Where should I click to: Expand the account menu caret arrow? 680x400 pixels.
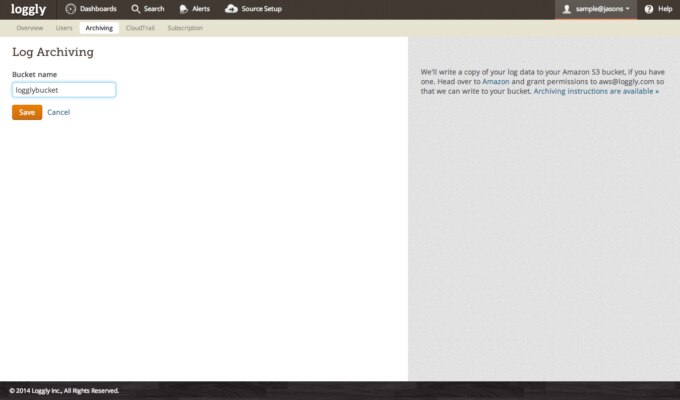pyautogui.click(x=628, y=9)
